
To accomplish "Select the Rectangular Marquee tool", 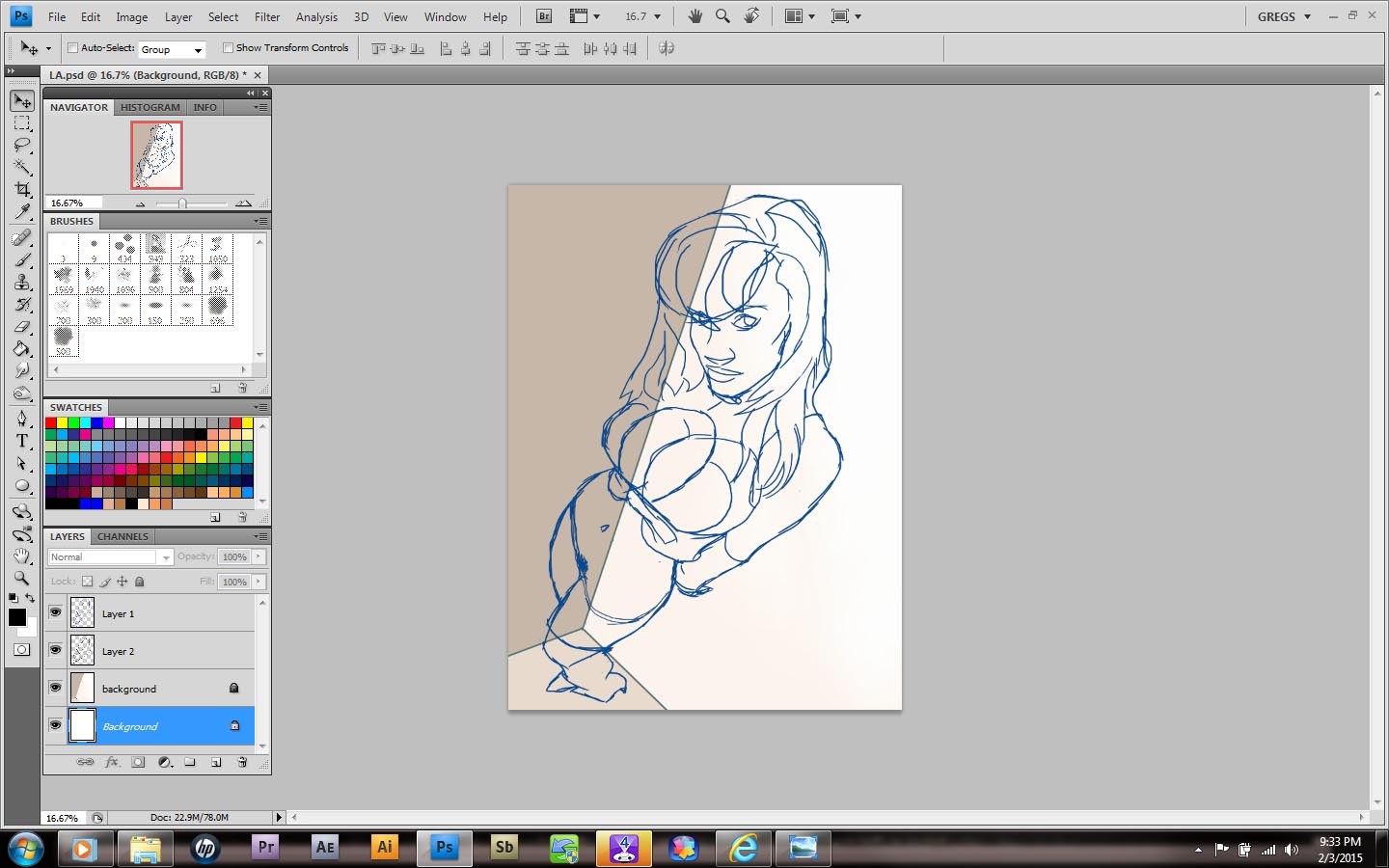I will coord(22,122).
